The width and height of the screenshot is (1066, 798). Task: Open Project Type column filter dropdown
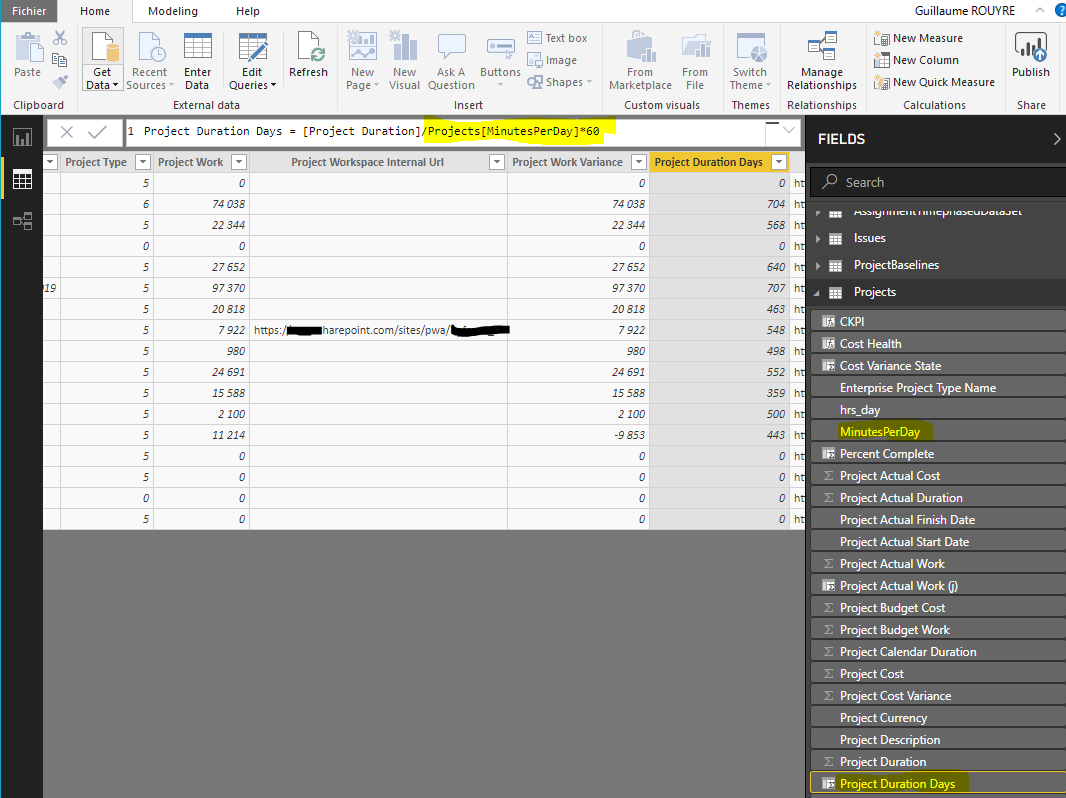[143, 162]
